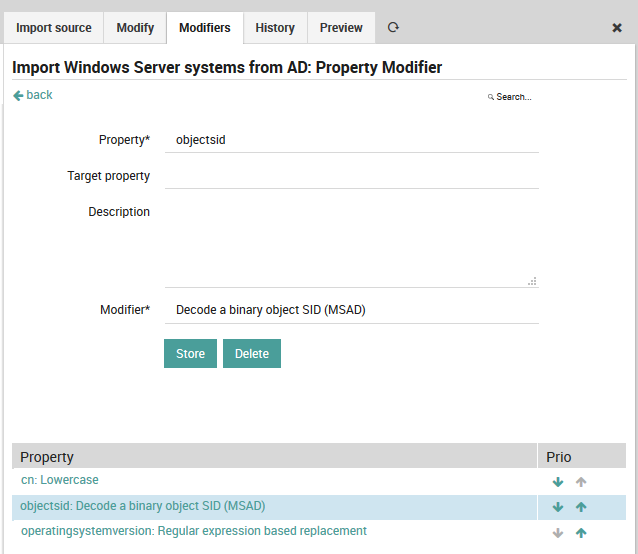Move objectsid modifier up in priority
This screenshot has width=638, height=554.
(581, 507)
